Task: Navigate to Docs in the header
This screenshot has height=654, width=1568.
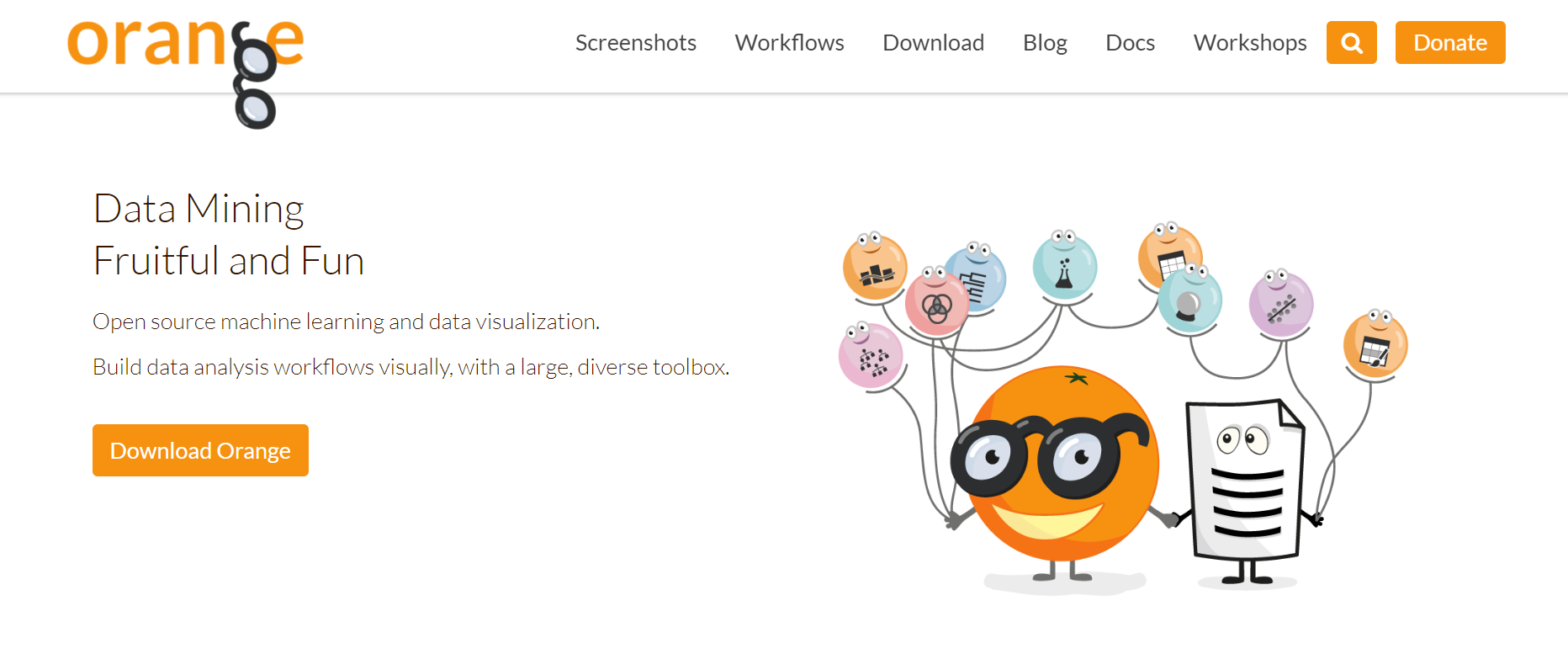Action: (1130, 43)
